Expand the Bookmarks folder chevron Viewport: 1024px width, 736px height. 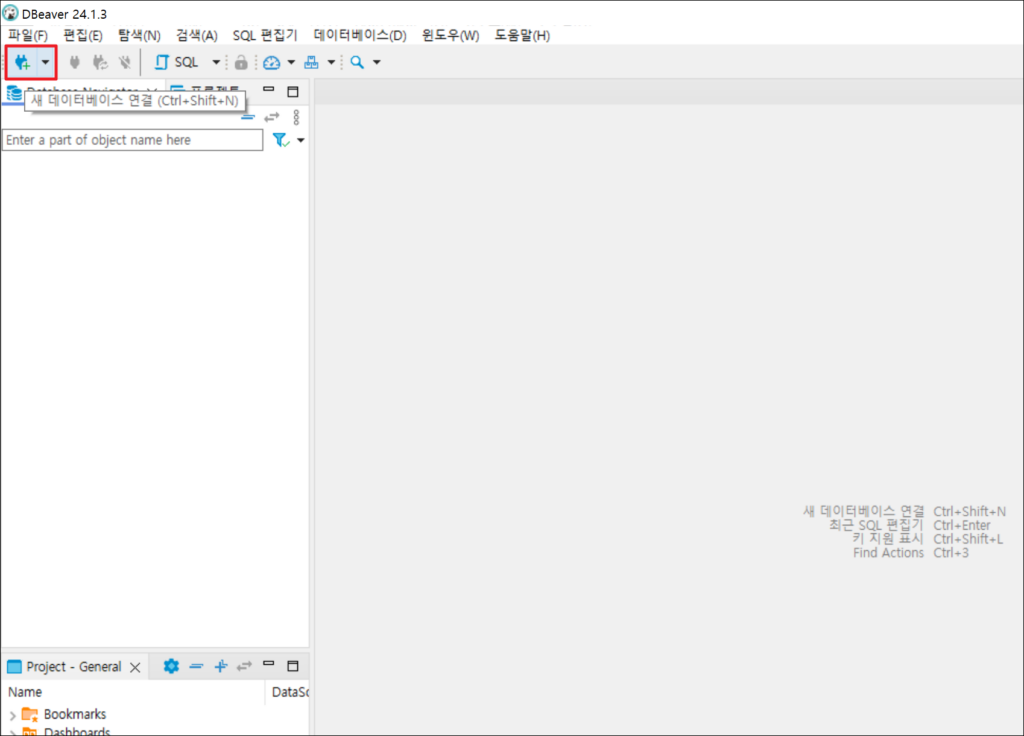click(12, 716)
